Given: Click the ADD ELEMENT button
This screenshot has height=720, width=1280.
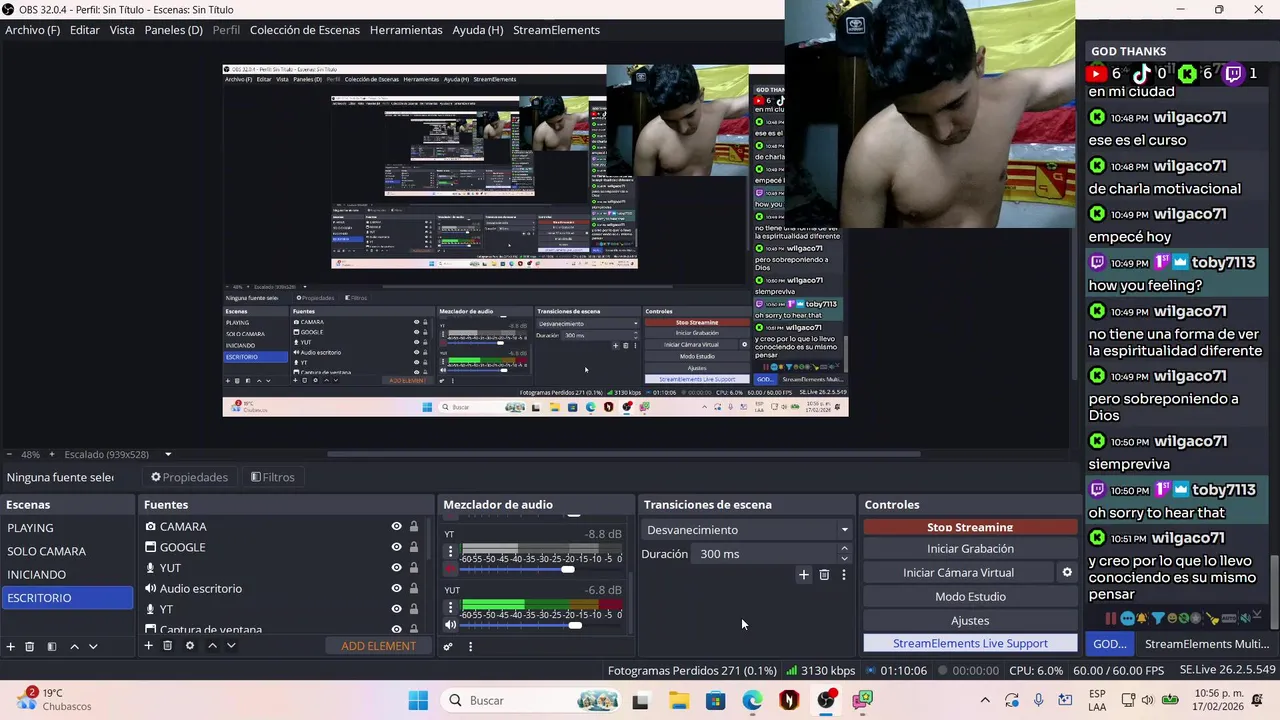Looking at the screenshot, I should (x=378, y=646).
